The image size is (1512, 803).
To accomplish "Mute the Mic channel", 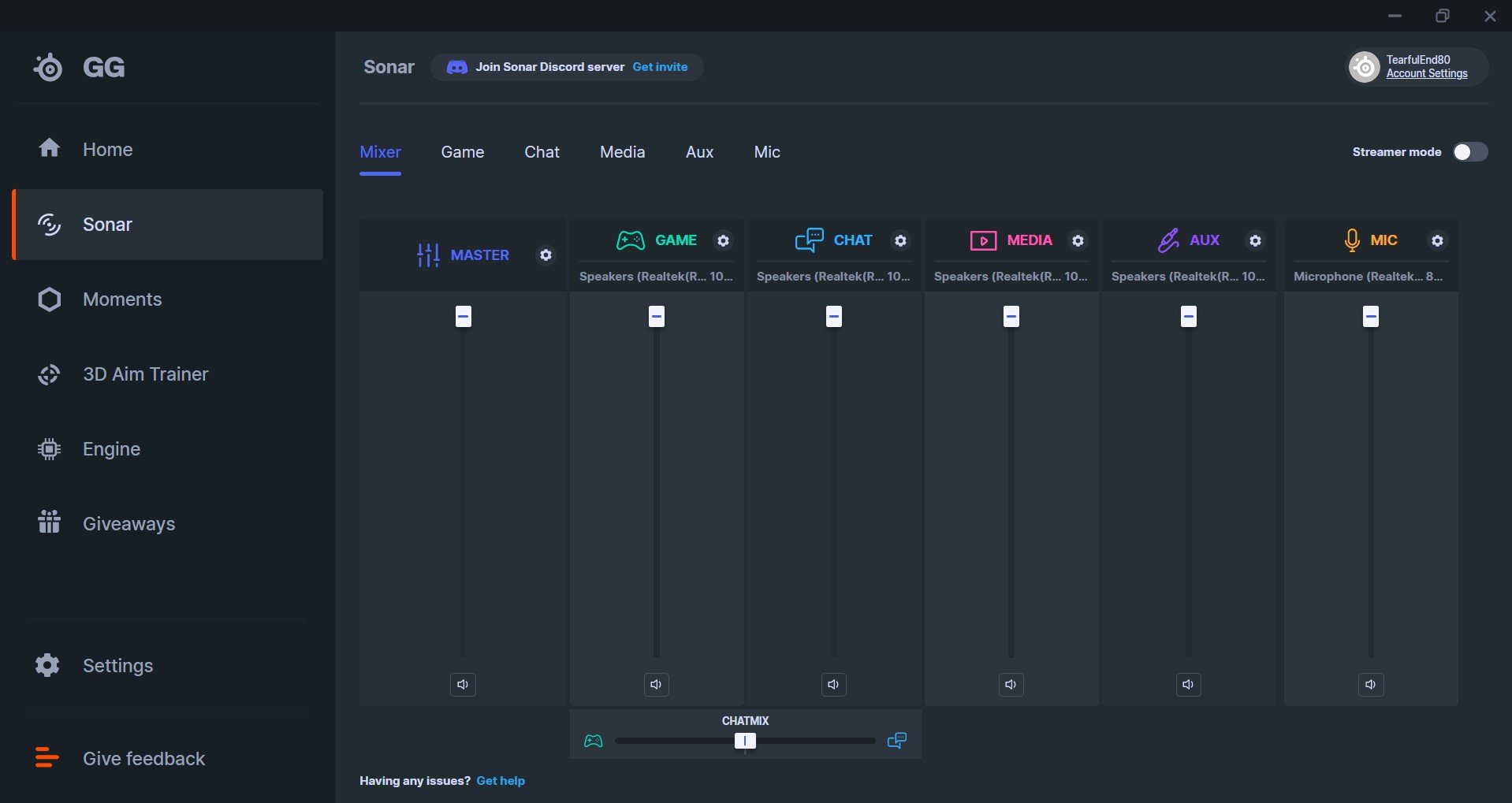I will [x=1371, y=684].
